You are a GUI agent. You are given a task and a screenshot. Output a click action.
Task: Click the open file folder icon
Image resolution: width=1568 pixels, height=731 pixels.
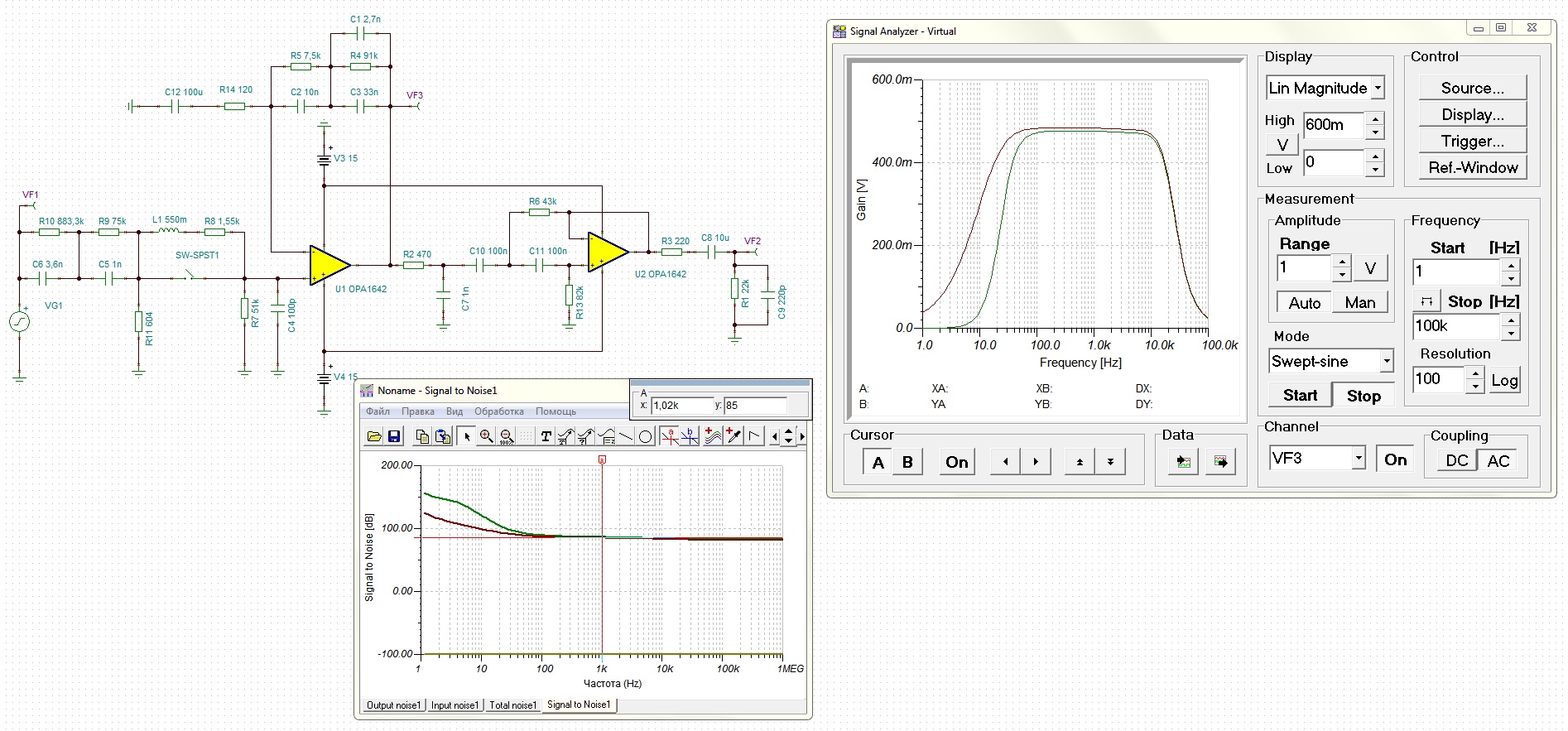374,436
